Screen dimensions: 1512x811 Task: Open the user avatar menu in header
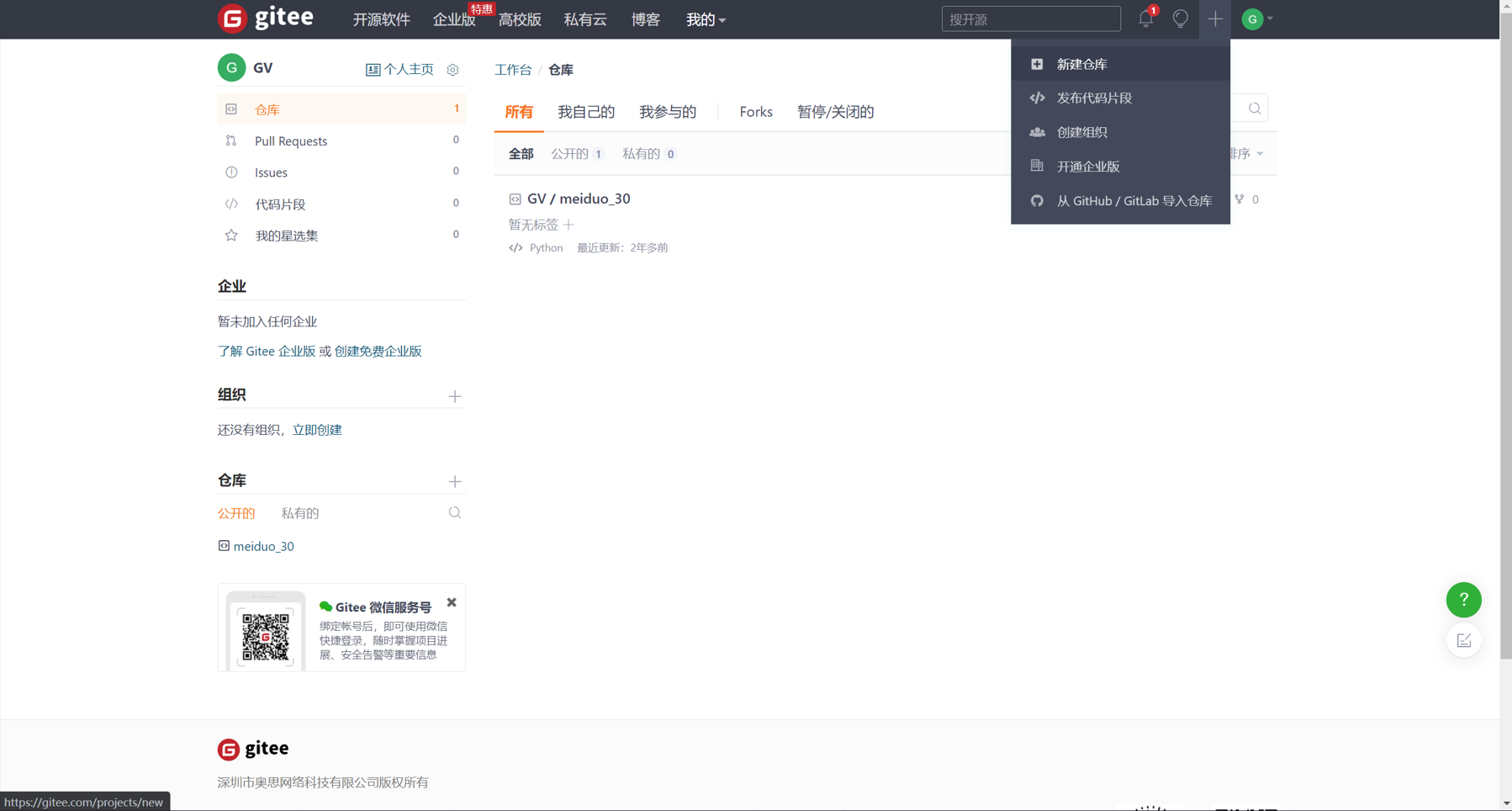point(1257,19)
